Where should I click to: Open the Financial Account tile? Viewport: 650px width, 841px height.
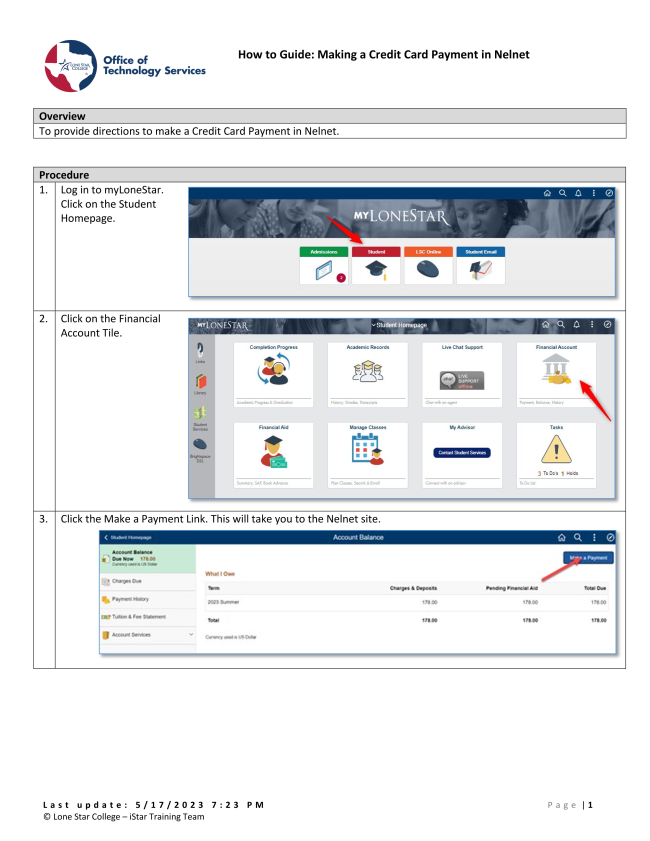point(556,374)
